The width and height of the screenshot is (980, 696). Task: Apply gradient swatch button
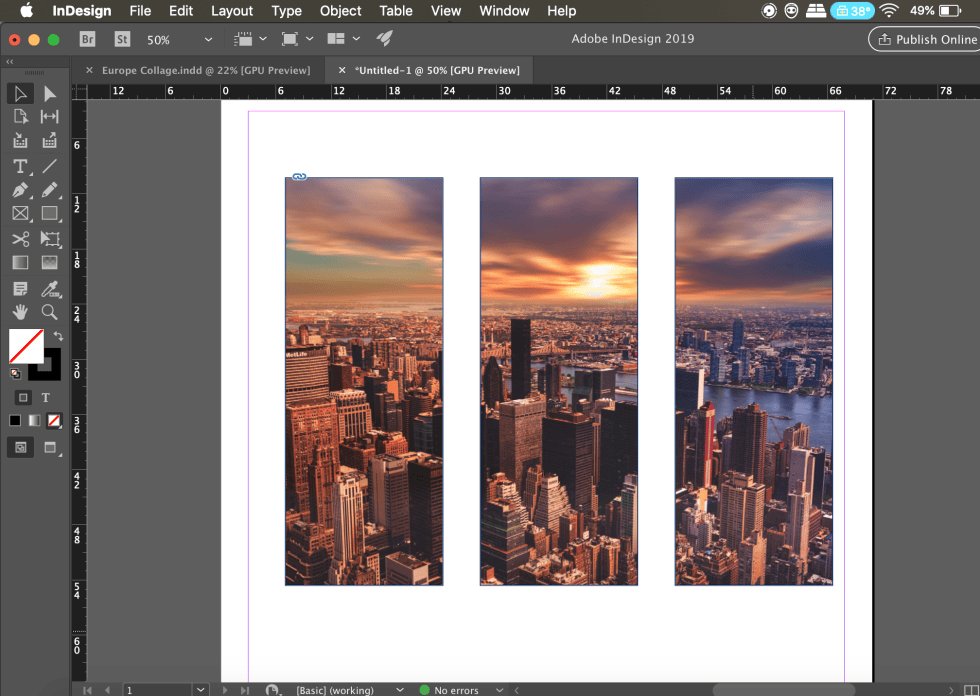(34, 420)
